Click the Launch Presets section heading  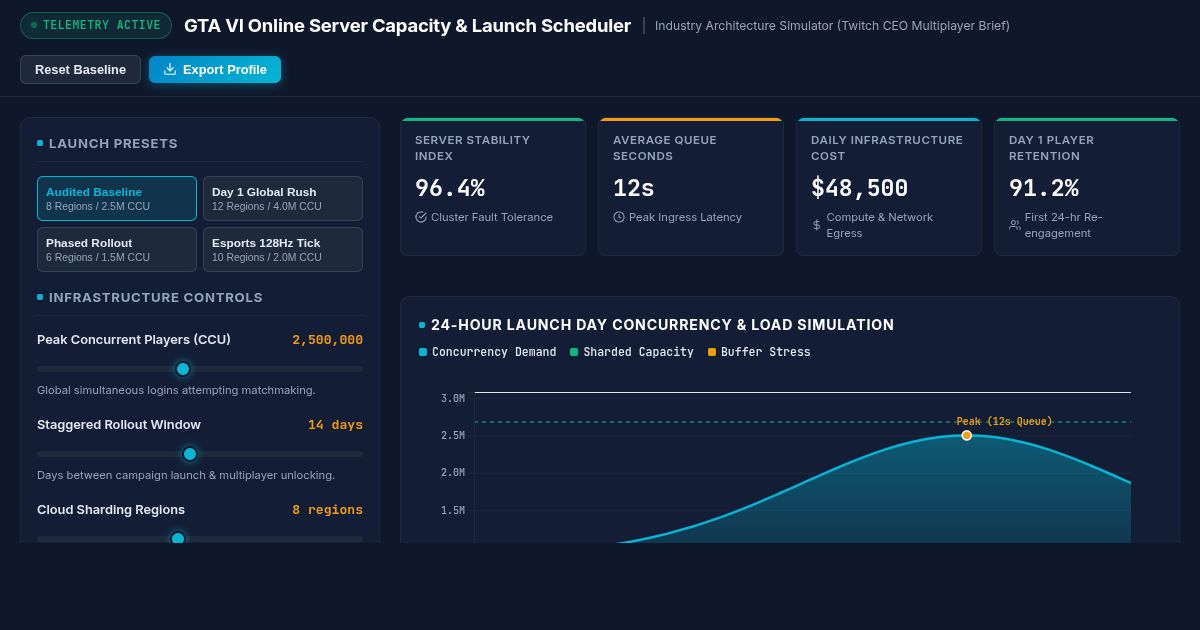113,143
